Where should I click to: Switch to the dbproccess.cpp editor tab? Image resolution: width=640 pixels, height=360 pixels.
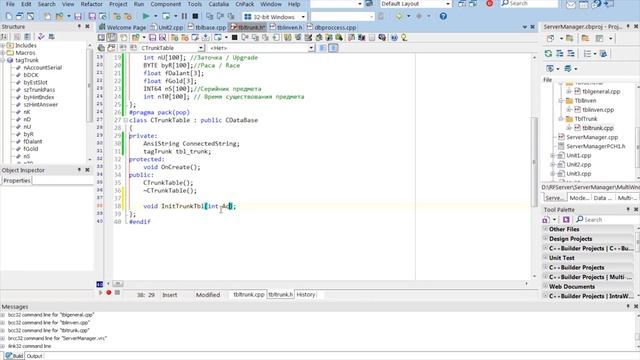click(x=331, y=27)
